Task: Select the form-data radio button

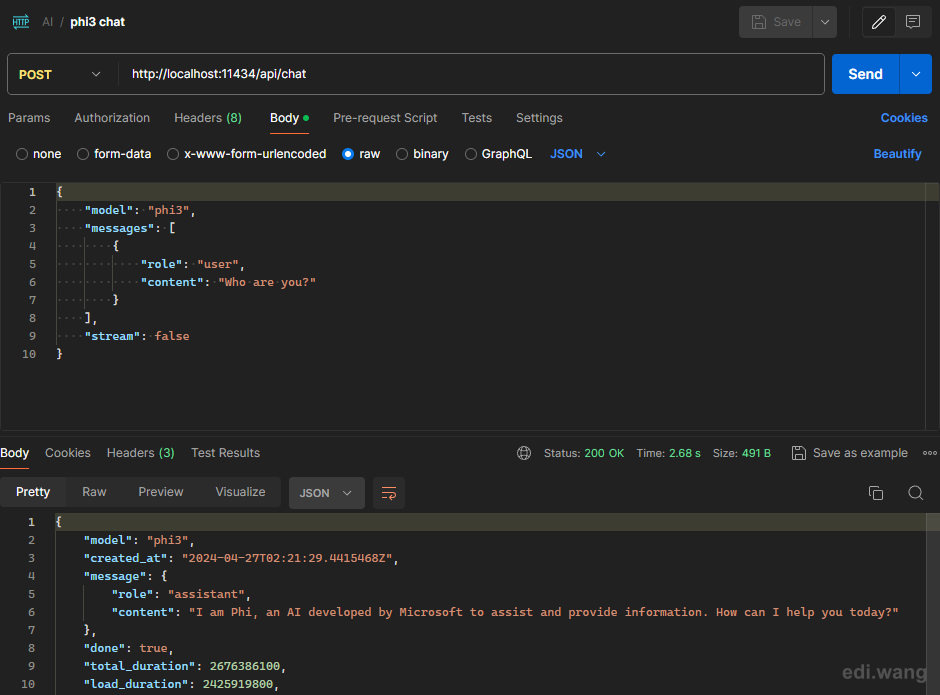Action: coord(83,154)
